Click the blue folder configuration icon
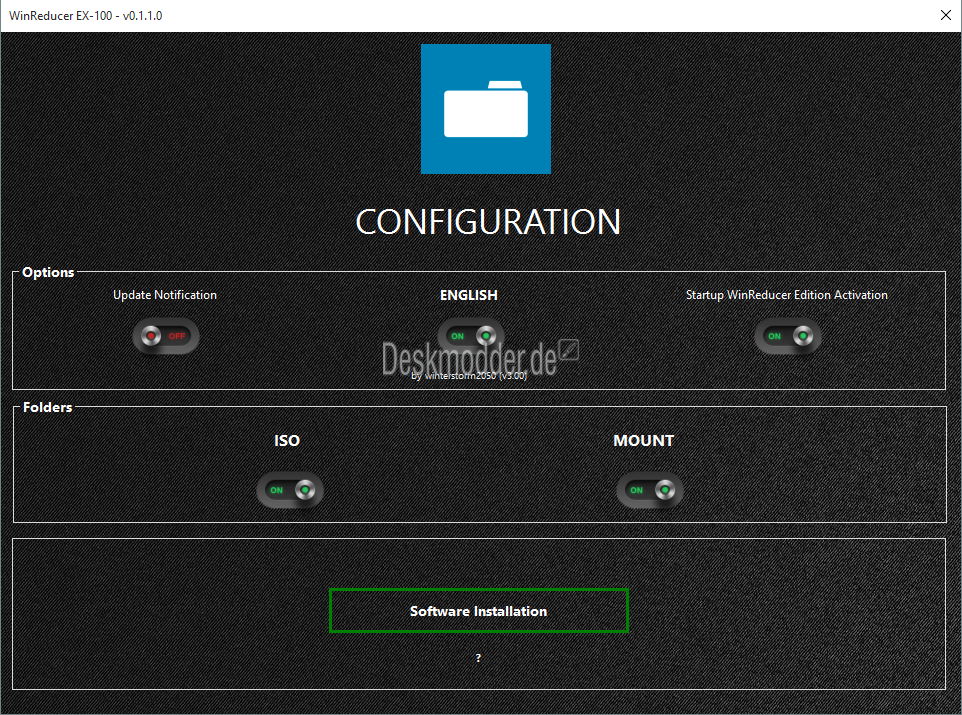962x715 pixels. [x=486, y=109]
